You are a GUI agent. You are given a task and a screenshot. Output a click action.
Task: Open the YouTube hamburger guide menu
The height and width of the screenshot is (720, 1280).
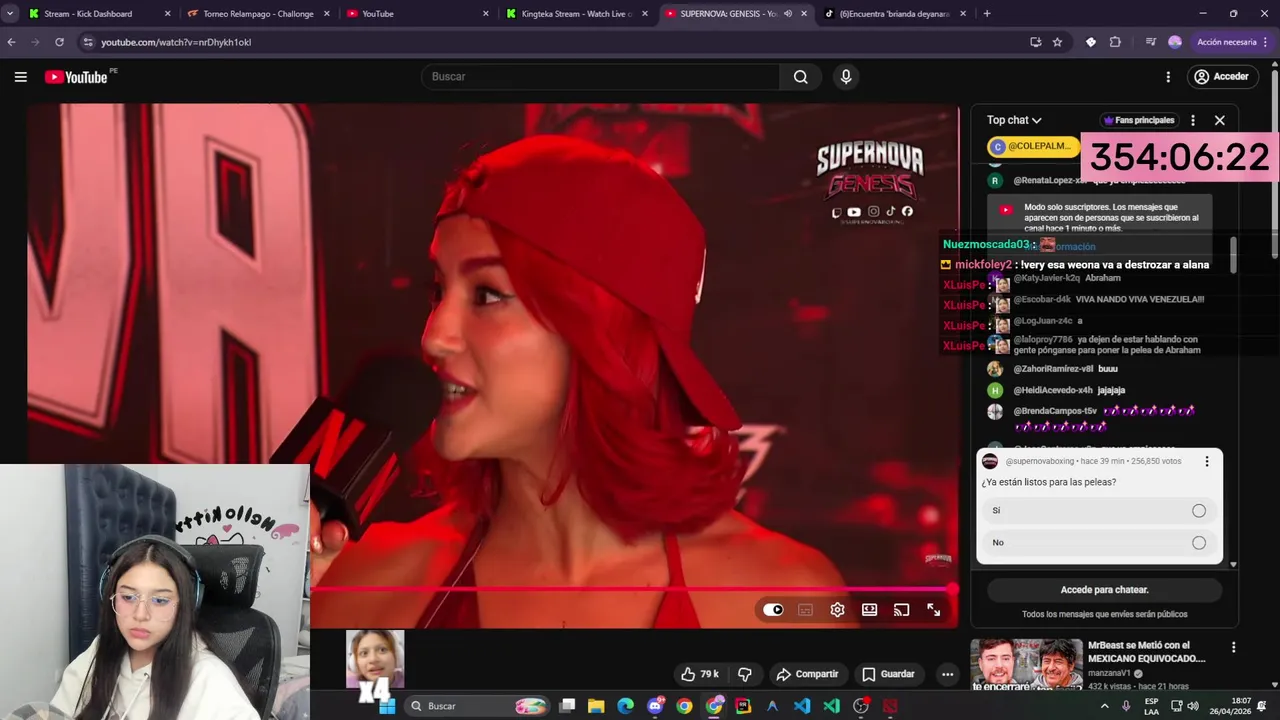coord(20,77)
